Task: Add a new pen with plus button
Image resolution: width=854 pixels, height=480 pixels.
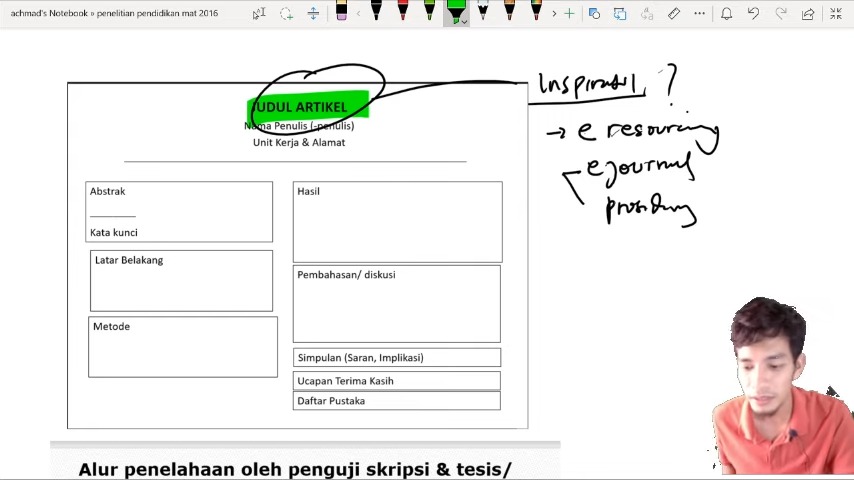Action: click(x=569, y=14)
